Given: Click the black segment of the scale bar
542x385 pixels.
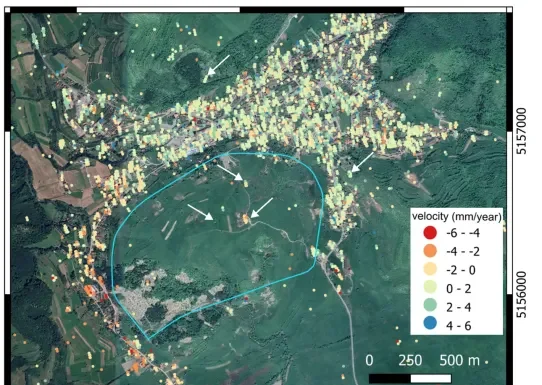Looking at the screenshot, I should click(390, 378).
